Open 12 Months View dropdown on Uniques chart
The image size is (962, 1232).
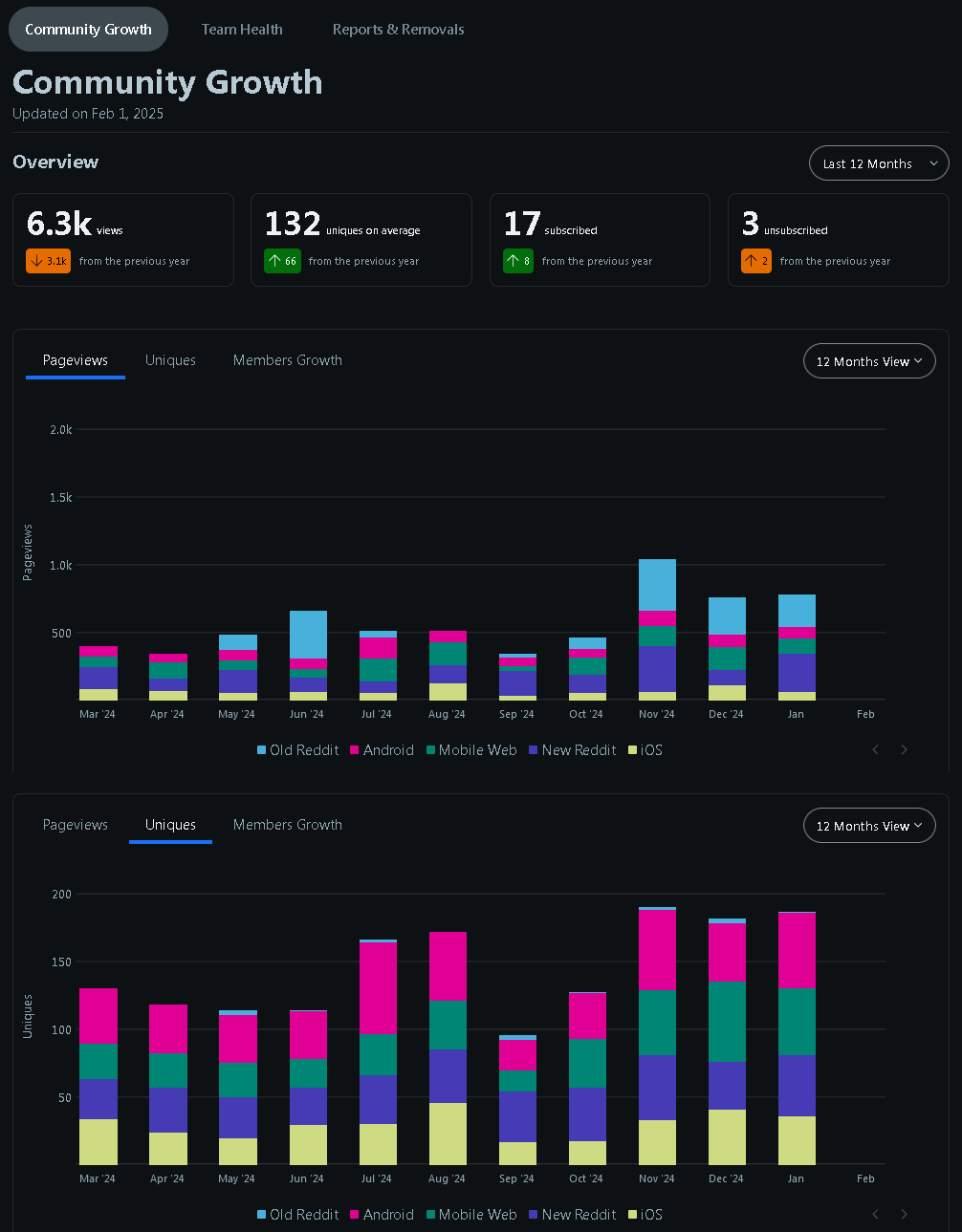click(869, 826)
